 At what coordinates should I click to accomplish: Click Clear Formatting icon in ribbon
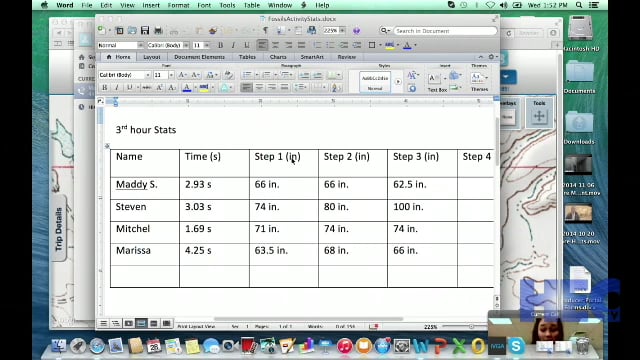[x=228, y=75]
